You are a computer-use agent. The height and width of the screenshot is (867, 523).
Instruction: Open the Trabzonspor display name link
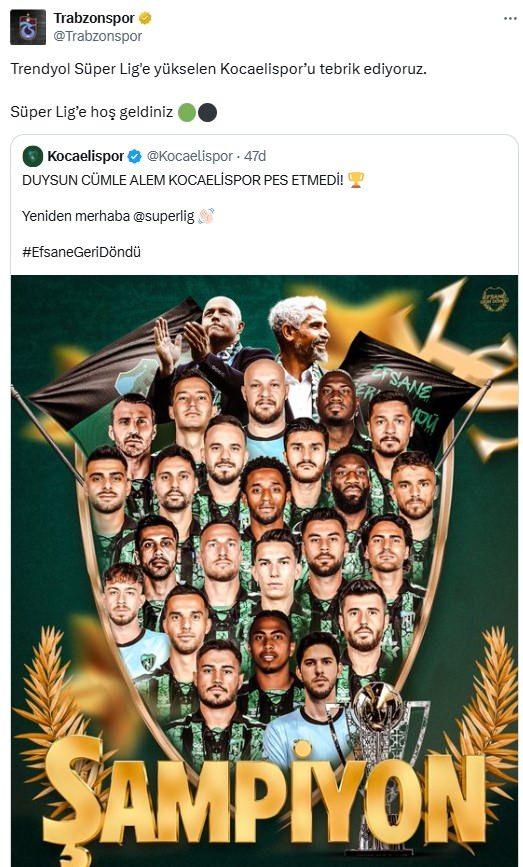point(94,18)
